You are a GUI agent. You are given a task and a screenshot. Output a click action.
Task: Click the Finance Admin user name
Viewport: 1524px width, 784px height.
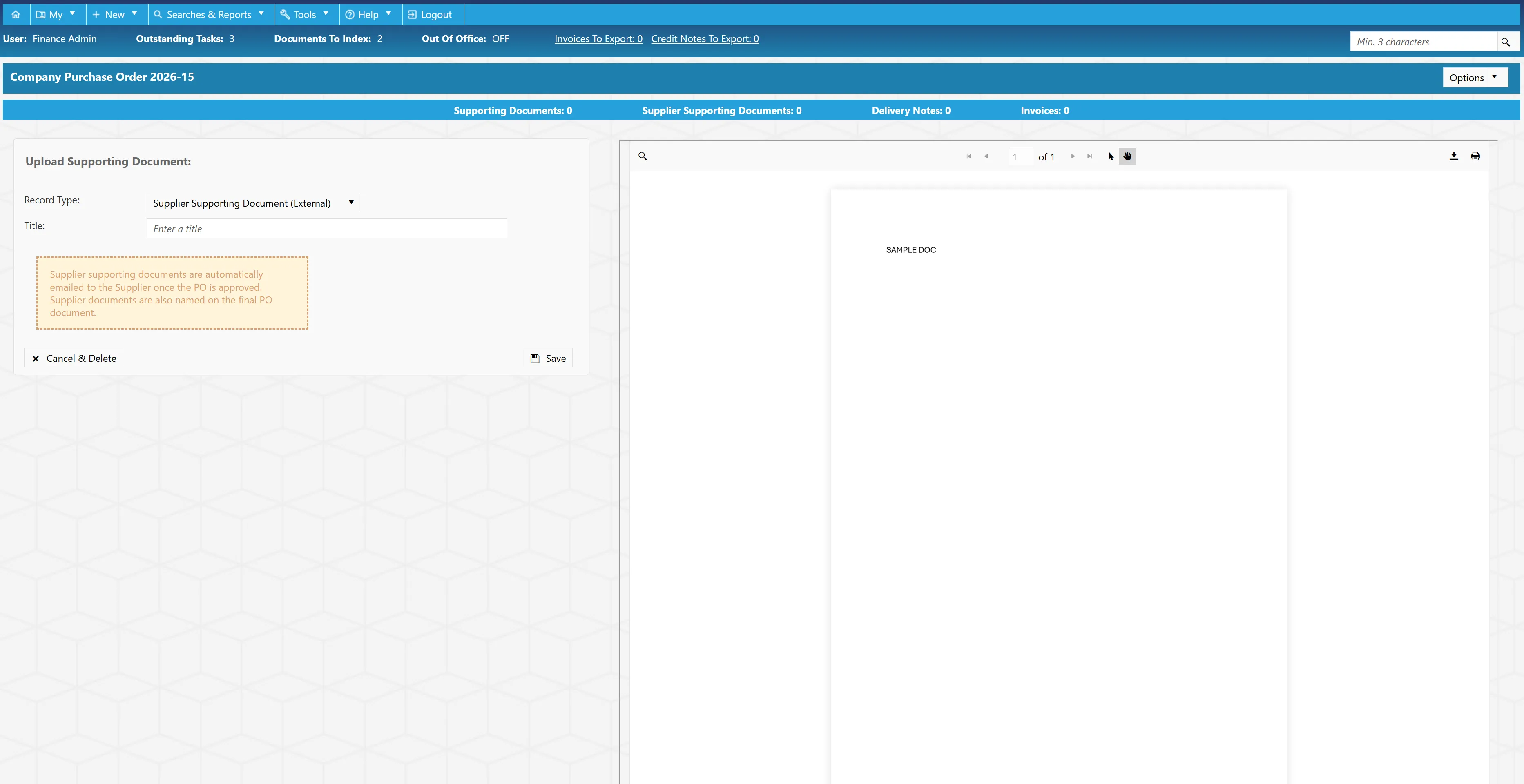pos(65,38)
